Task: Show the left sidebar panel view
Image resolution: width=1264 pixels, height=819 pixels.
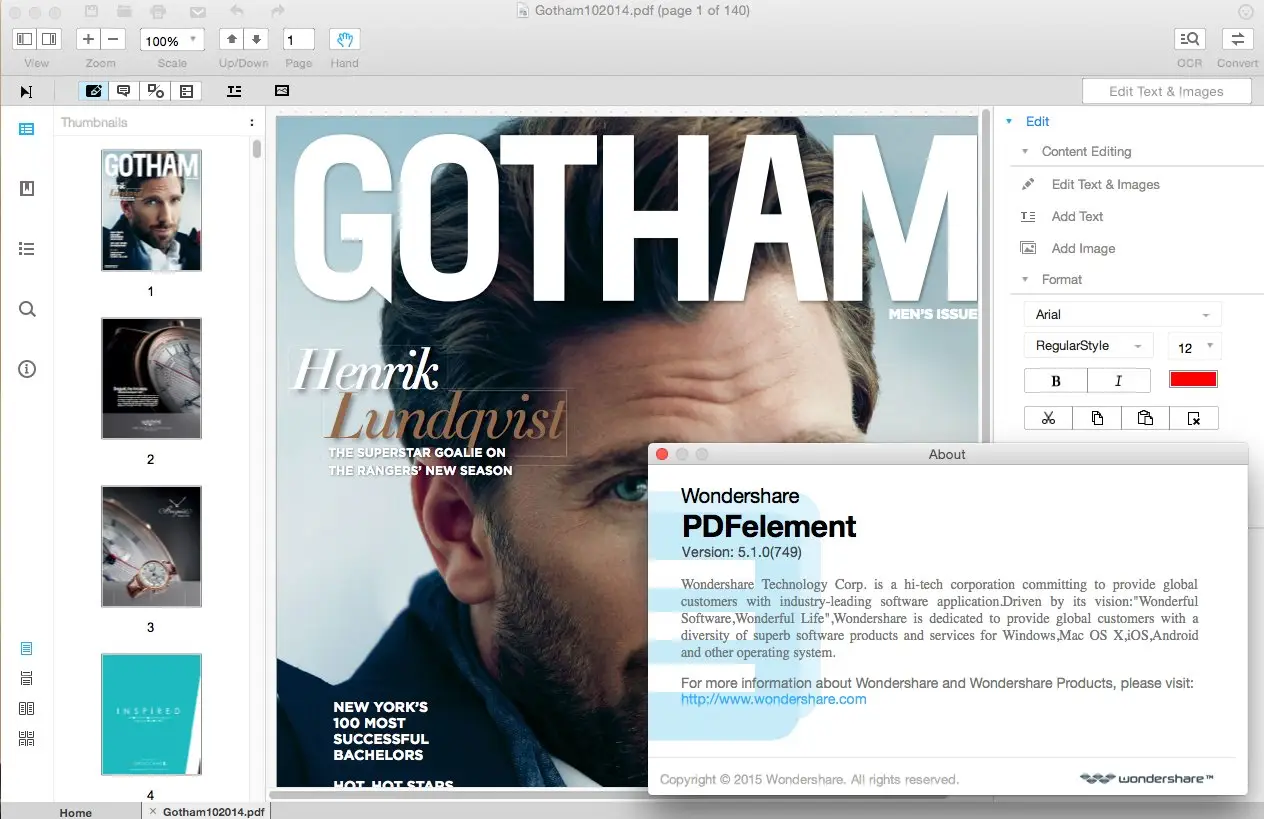Action: (25, 39)
